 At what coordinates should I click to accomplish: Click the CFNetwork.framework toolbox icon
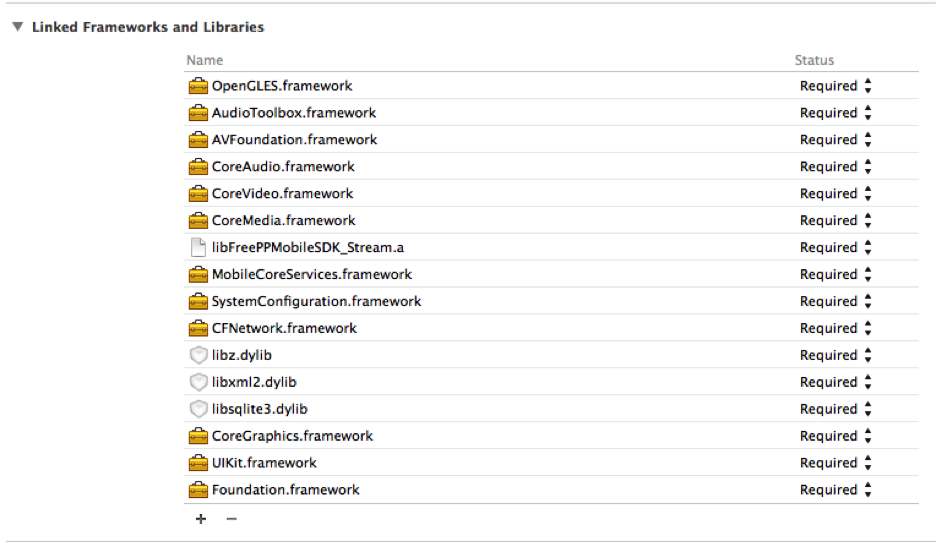(198, 329)
